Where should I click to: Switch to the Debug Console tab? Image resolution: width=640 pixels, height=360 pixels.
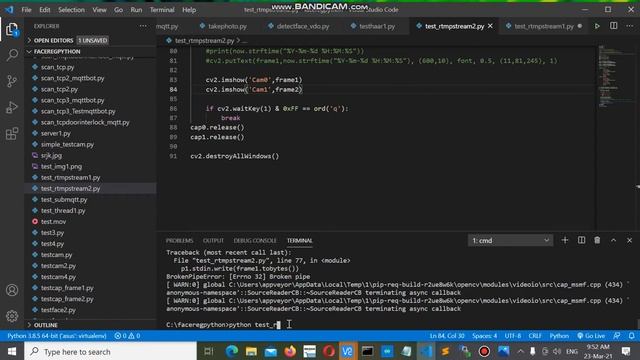click(255, 241)
